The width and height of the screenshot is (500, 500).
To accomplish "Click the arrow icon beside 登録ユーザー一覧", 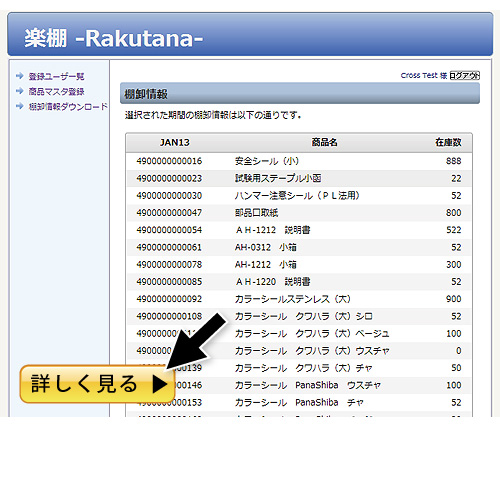I will click(20, 76).
